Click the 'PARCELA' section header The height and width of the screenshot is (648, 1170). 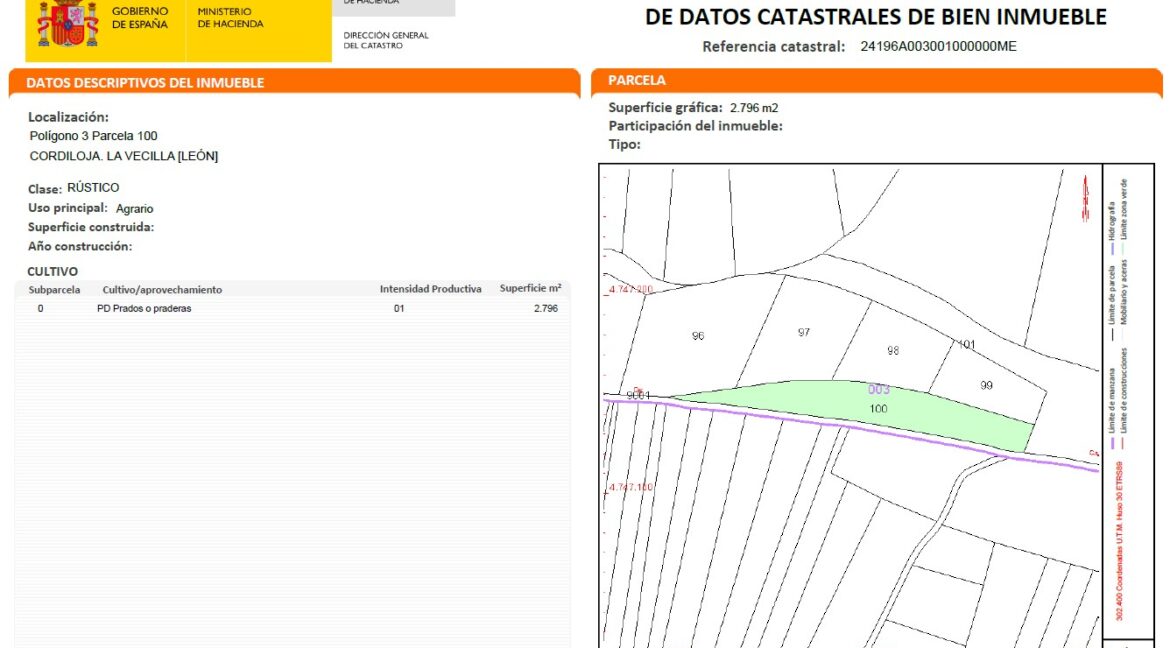coord(636,80)
